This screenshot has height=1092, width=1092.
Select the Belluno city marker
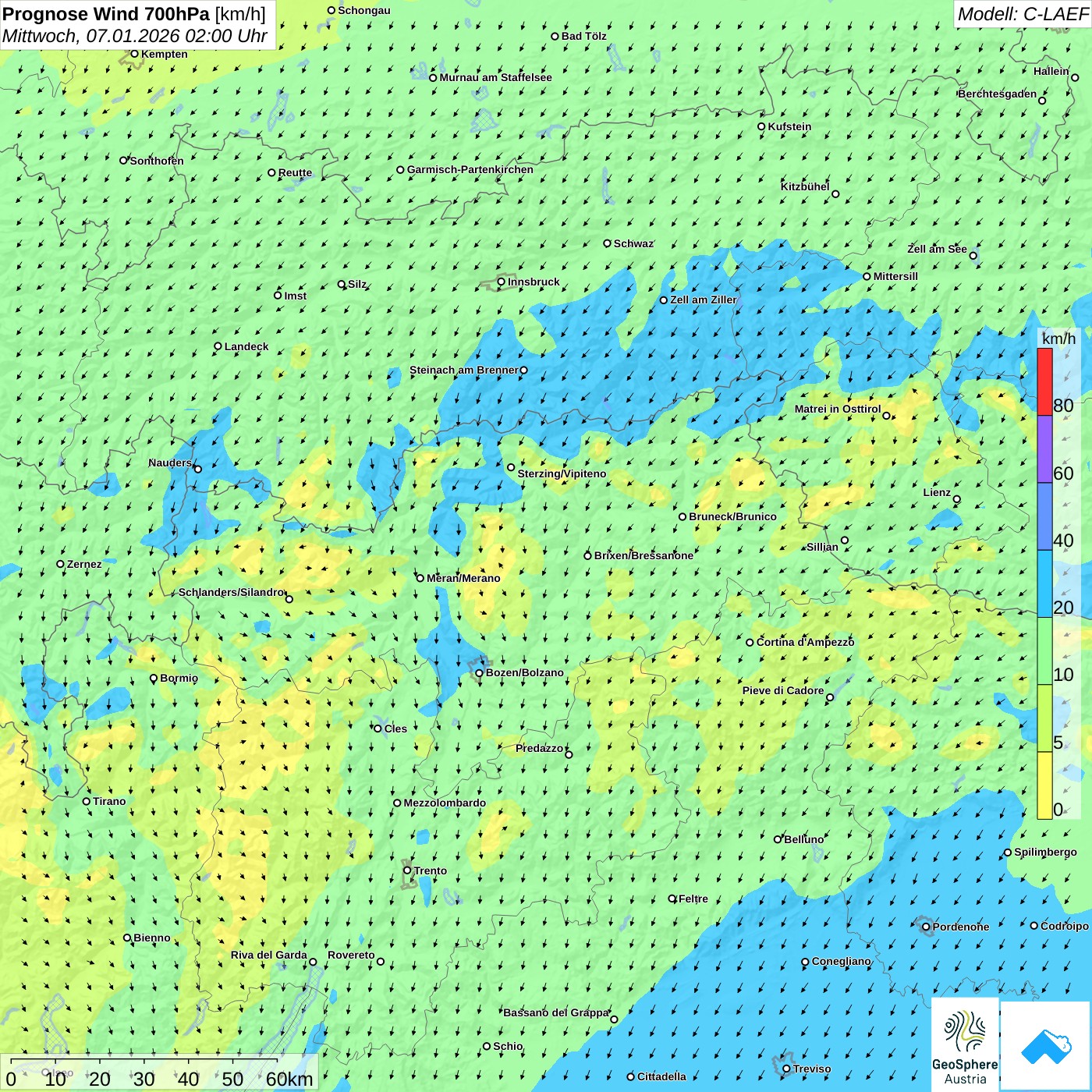coord(778,839)
